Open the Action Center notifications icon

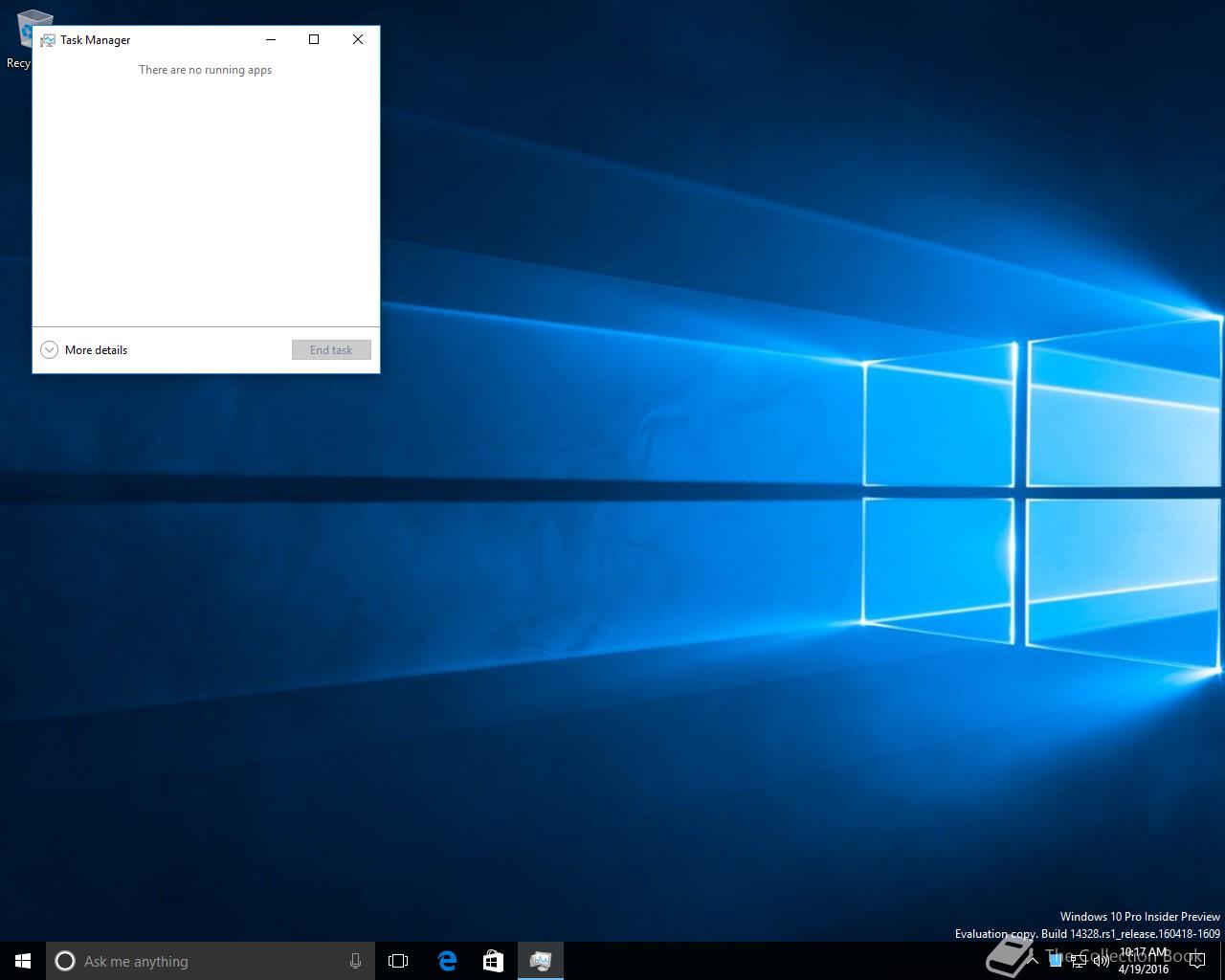coord(1197,961)
